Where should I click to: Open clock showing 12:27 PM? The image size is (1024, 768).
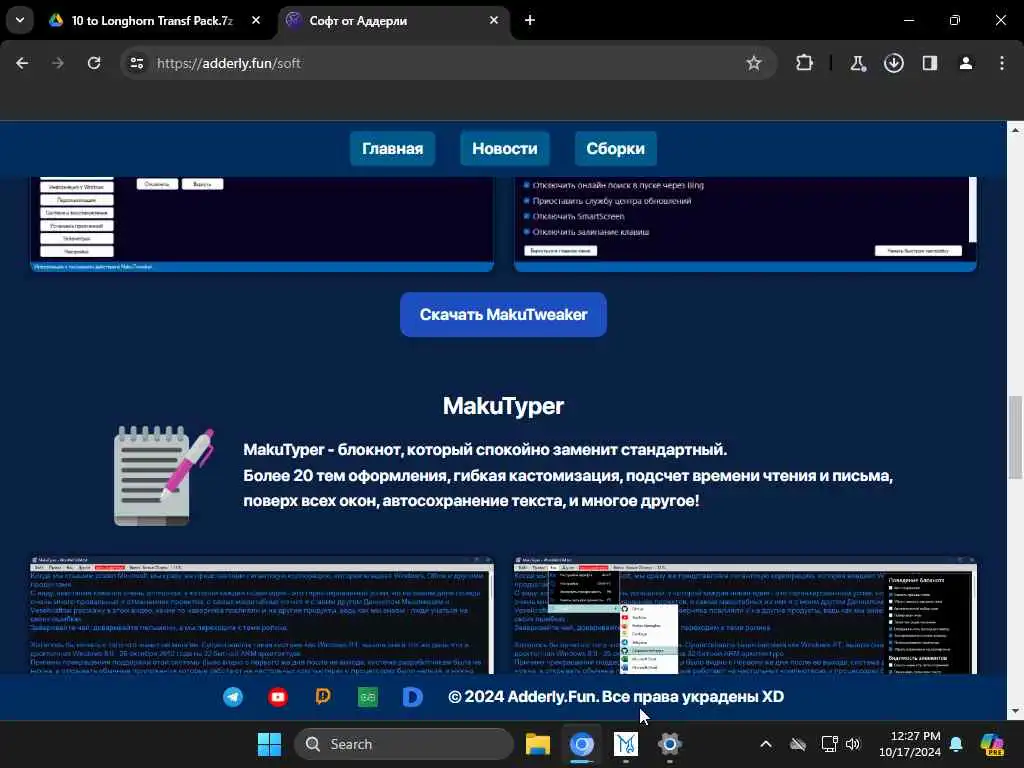(909, 744)
